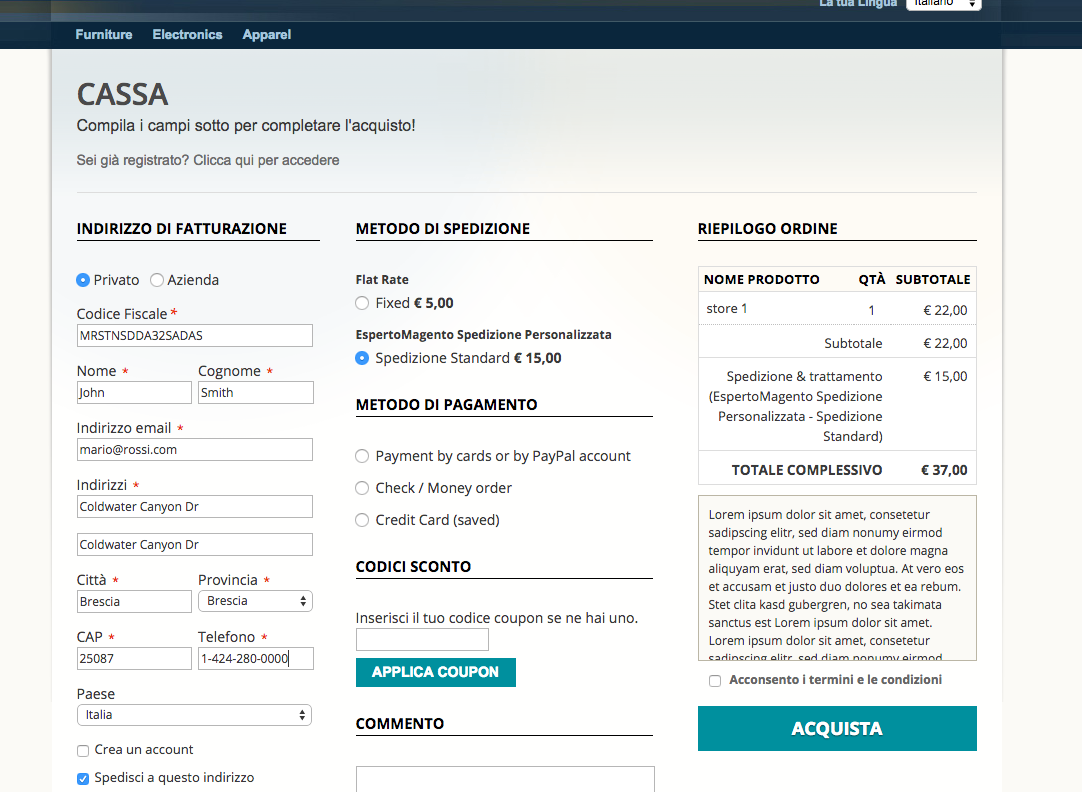The height and width of the screenshot is (792, 1082).
Task: Click the Nome field containing John
Action: point(134,393)
